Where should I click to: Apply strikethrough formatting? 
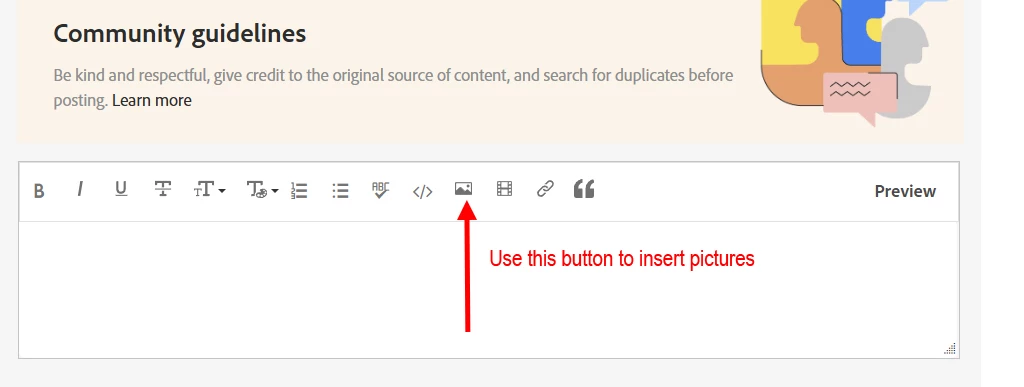(x=163, y=189)
